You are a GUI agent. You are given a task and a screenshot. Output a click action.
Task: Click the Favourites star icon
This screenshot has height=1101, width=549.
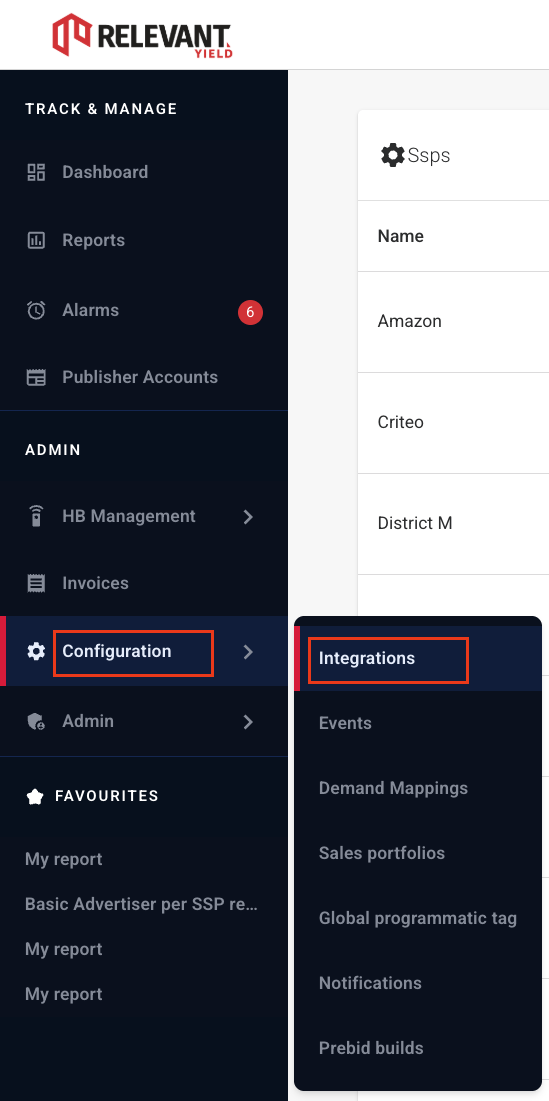[x=34, y=796]
